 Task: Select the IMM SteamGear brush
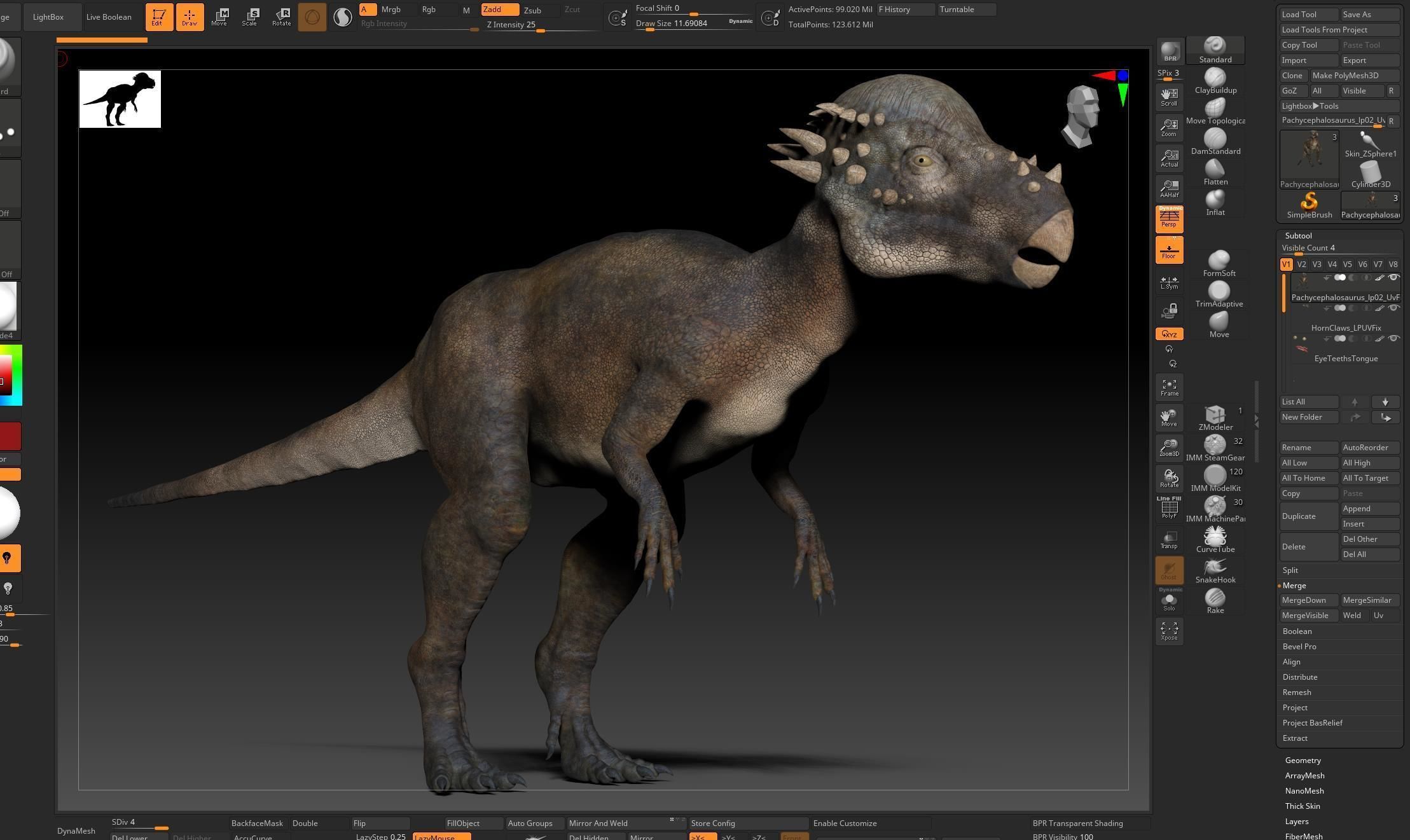coord(1215,448)
